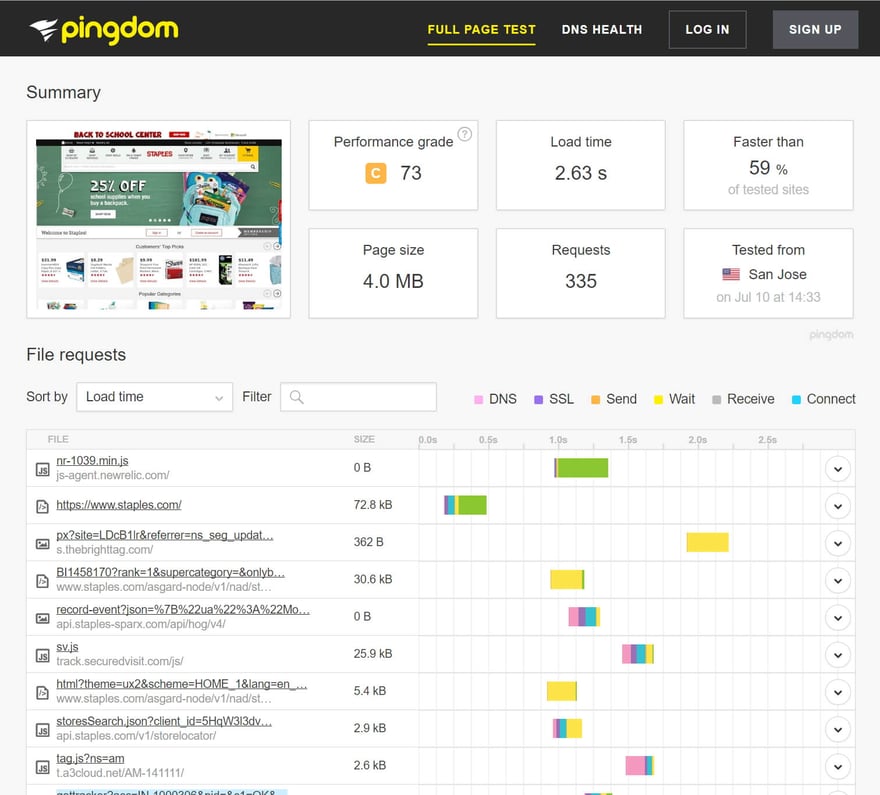This screenshot has width=880, height=795.
Task: Expand the tag.js?ns=am request details
Action: 838,767
